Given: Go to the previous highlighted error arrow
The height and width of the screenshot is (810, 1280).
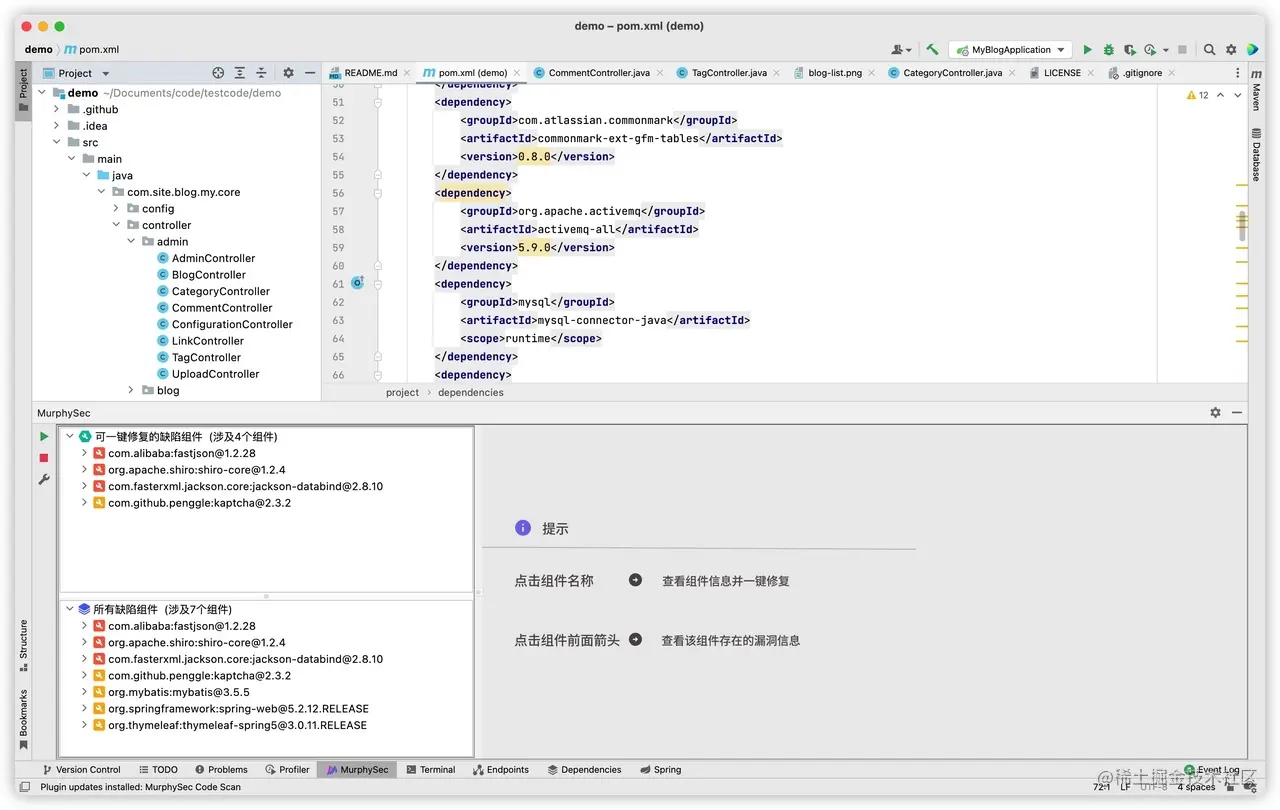Looking at the screenshot, I should tap(1220, 95).
